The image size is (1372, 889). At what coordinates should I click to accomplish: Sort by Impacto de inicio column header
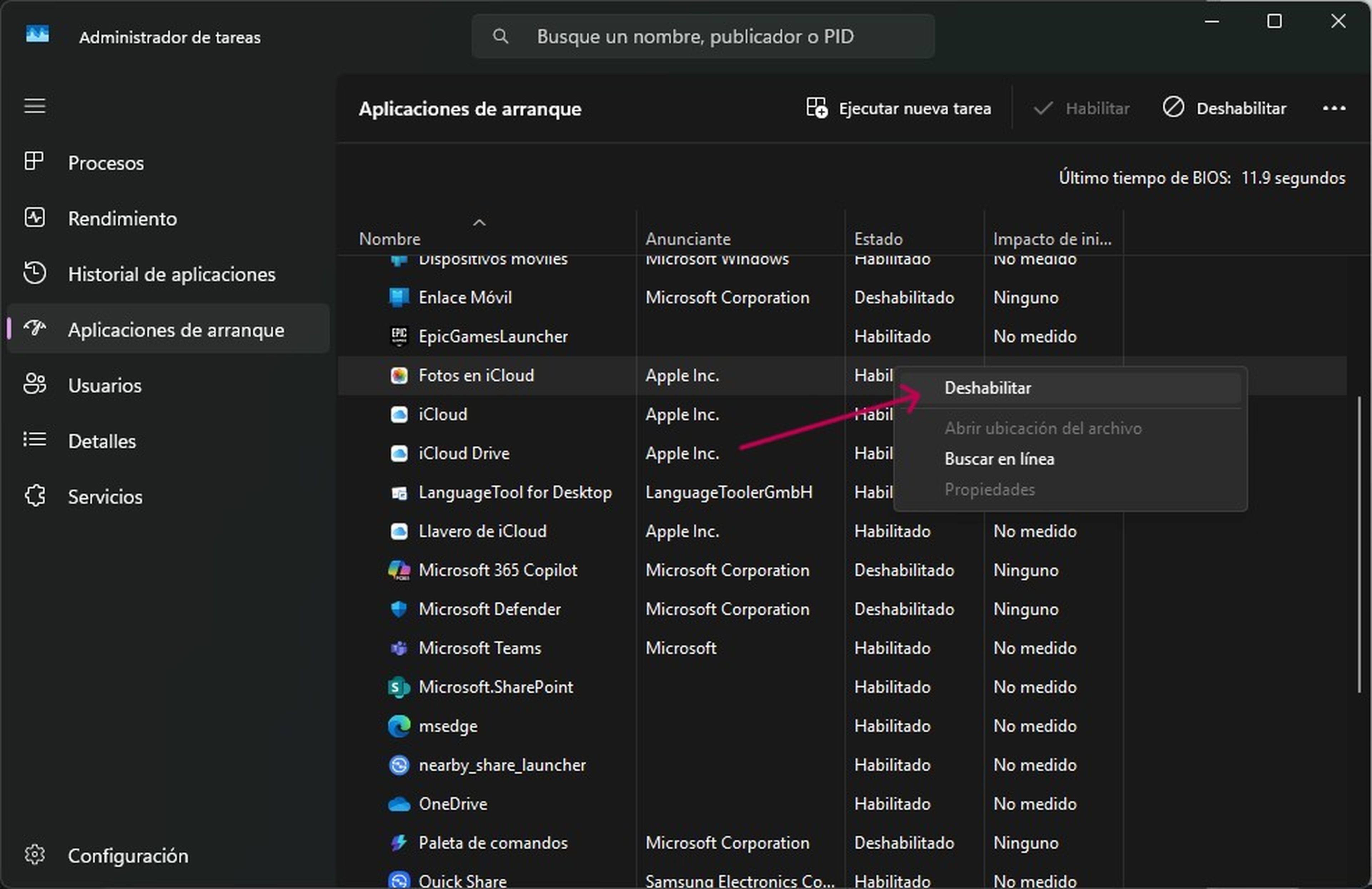(1053, 233)
